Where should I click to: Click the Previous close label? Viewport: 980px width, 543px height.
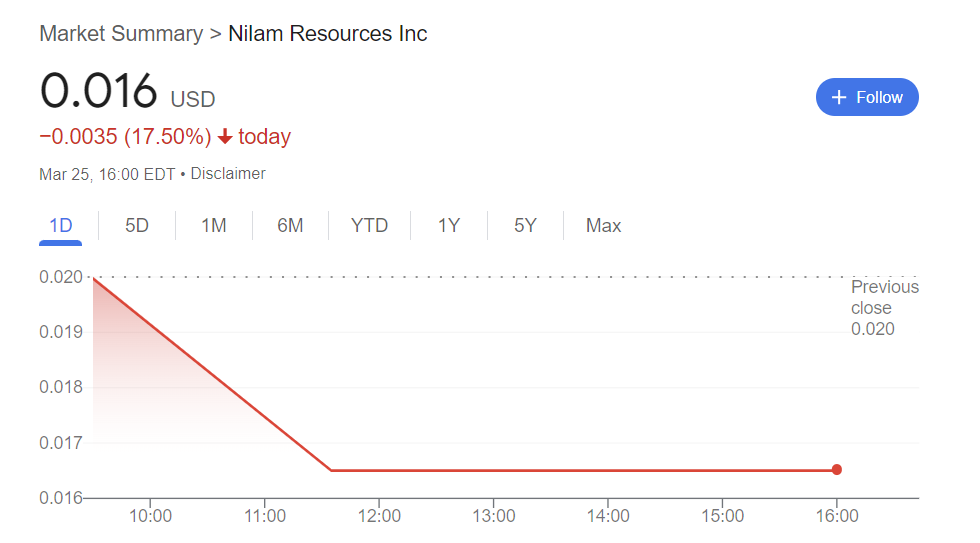pos(884,298)
